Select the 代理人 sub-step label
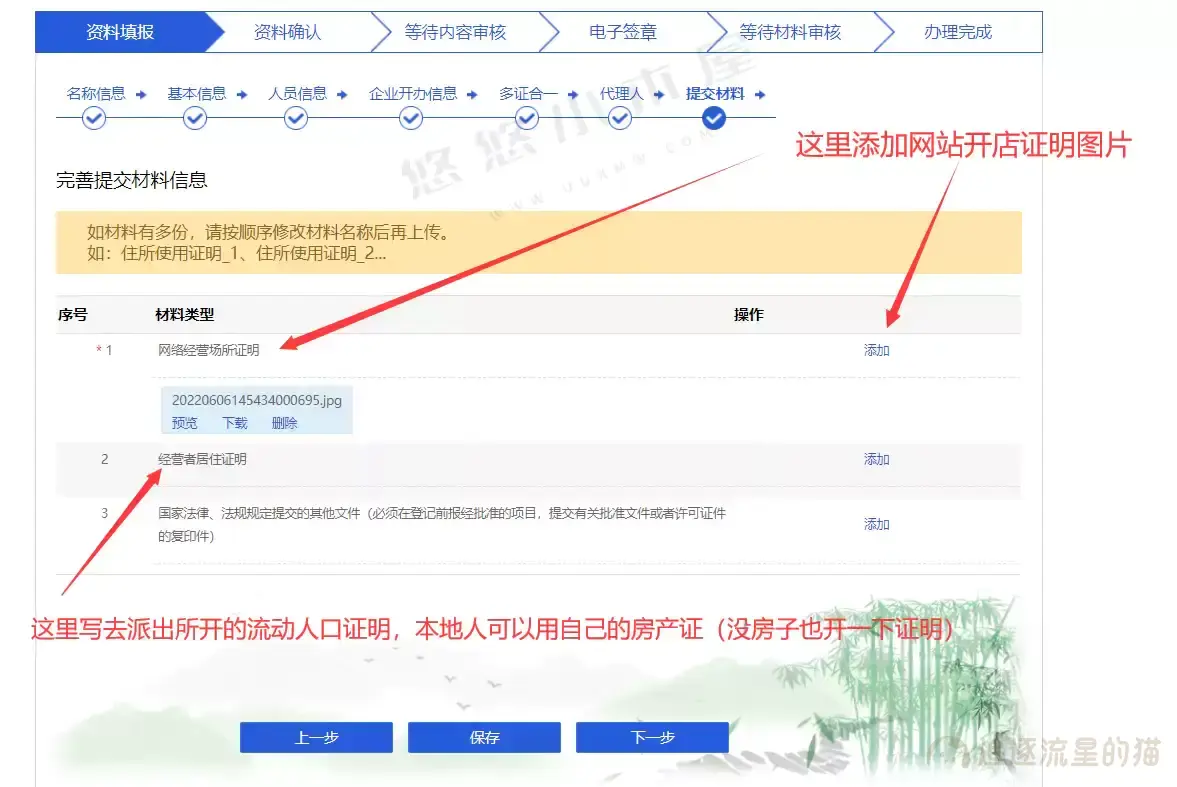The image size is (1177, 787). coord(620,94)
